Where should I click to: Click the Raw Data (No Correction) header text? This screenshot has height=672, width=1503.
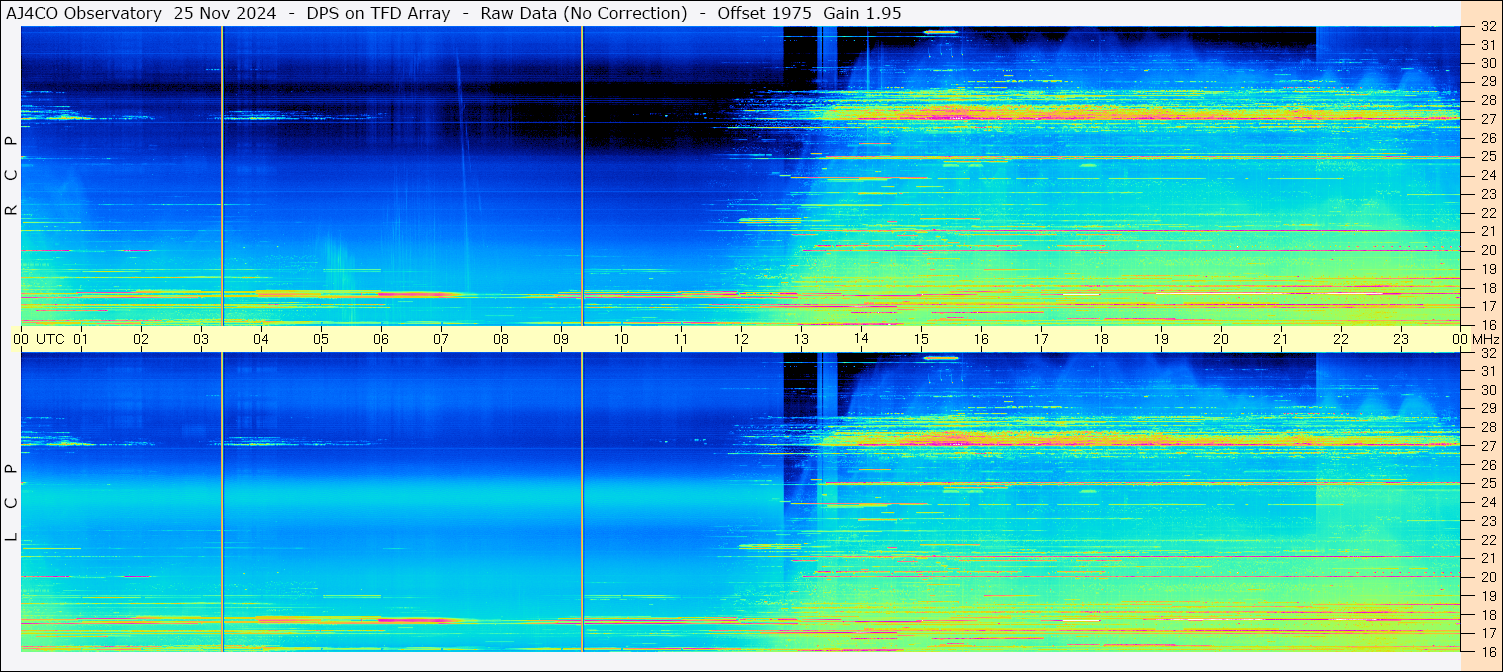[584, 13]
